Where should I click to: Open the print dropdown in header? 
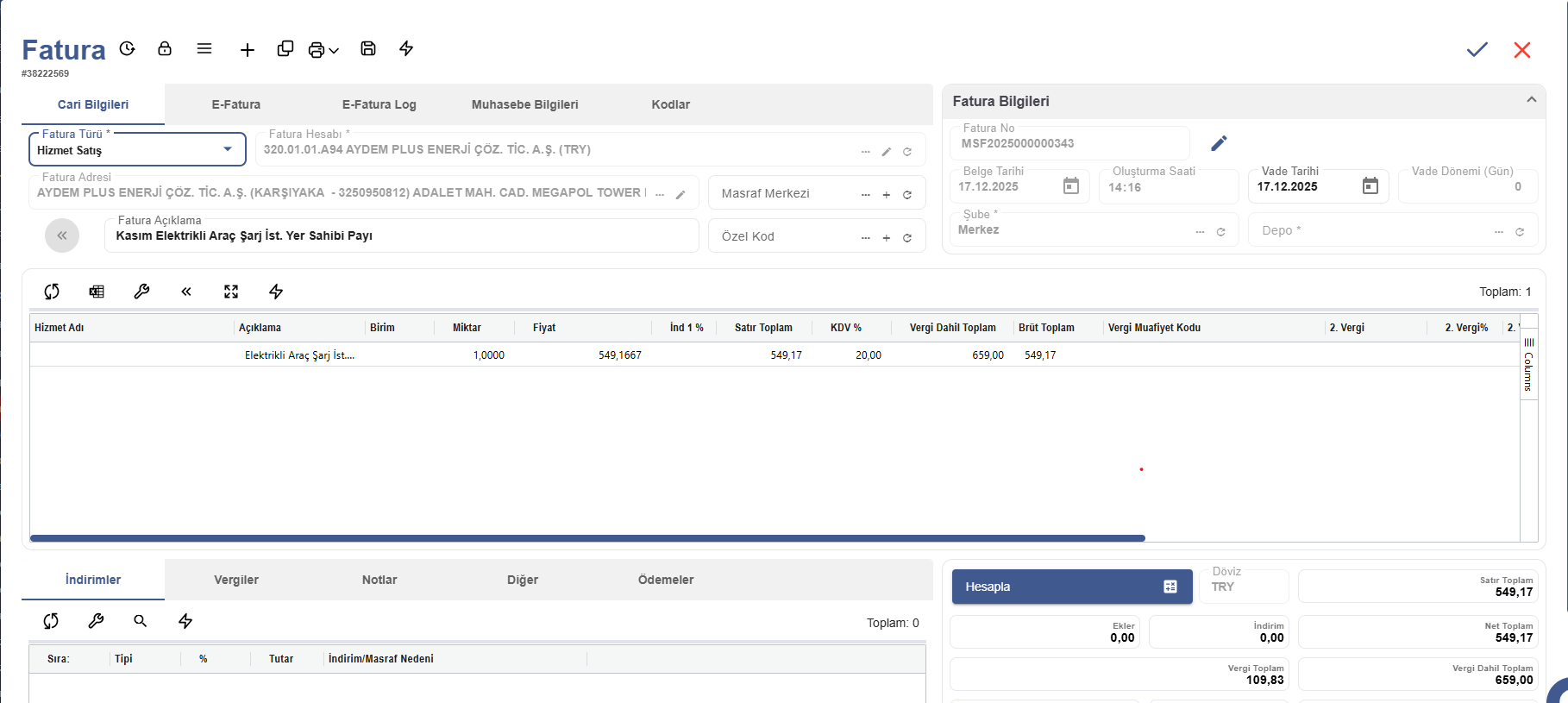pyautogui.click(x=323, y=50)
